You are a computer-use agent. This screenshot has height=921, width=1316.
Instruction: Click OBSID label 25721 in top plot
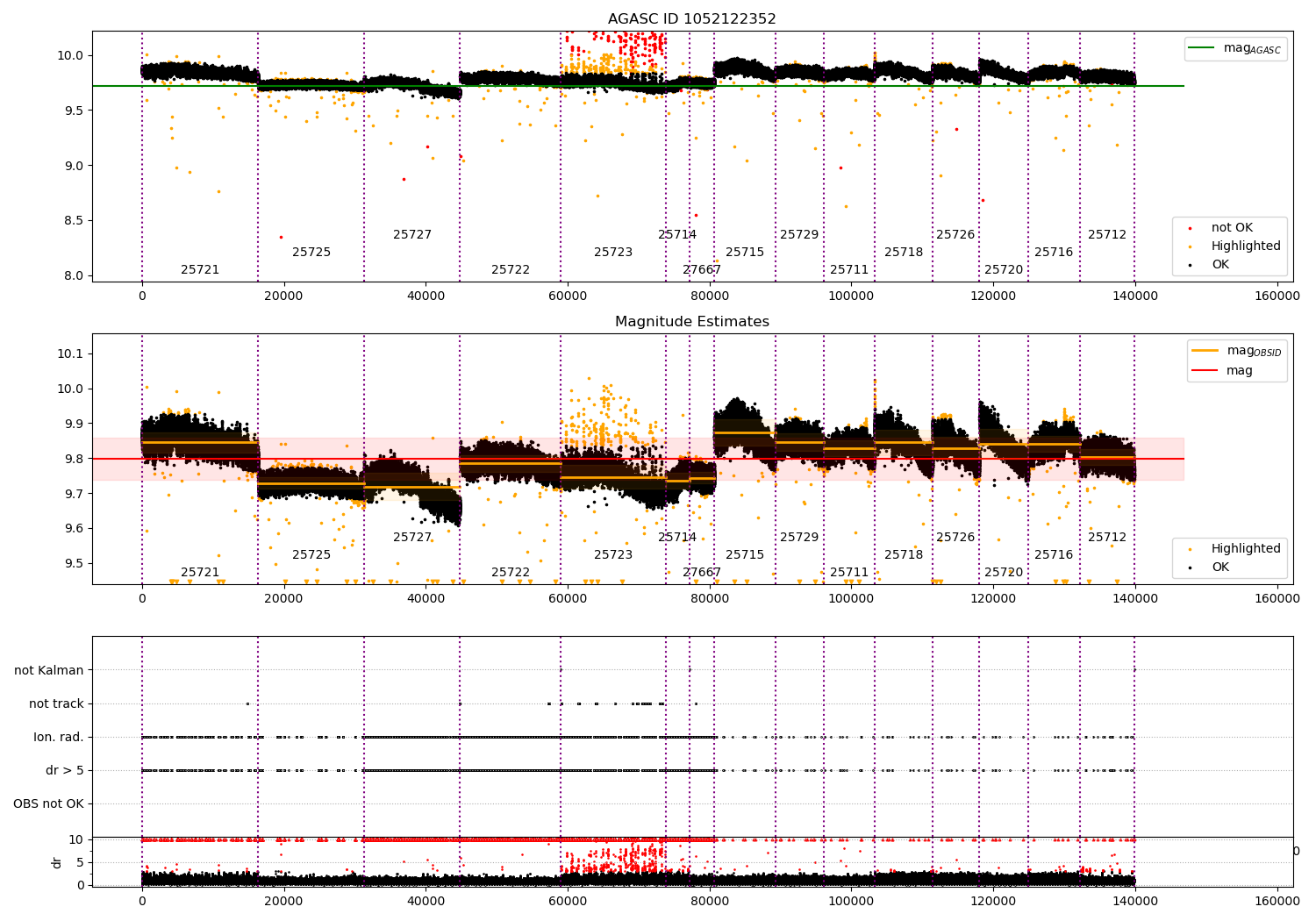coord(200,270)
